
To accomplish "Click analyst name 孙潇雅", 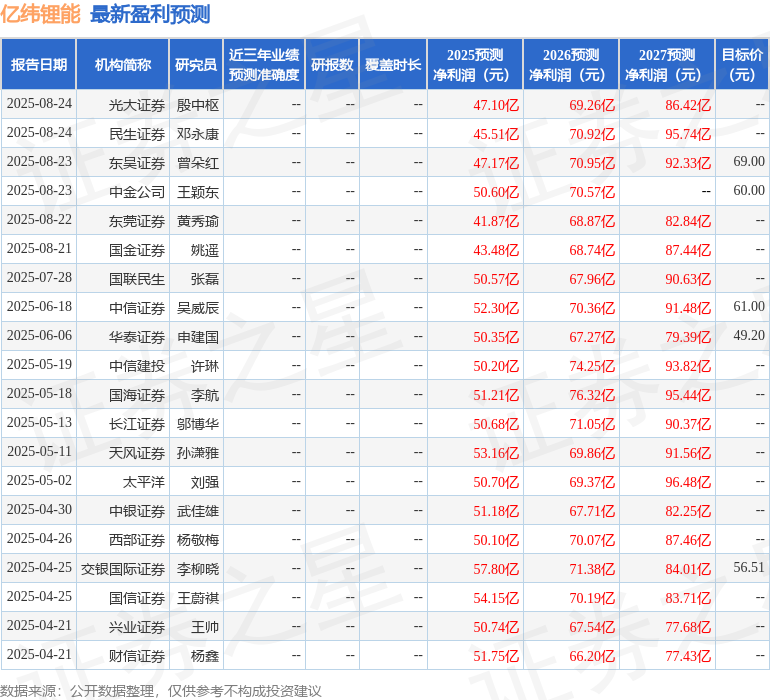I will (x=197, y=453).
